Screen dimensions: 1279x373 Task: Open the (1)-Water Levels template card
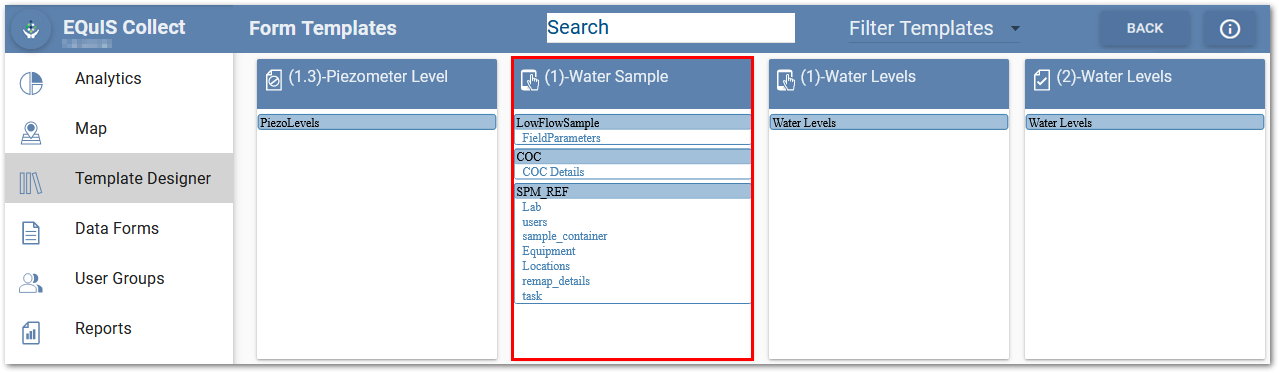[x=889, y=208]
